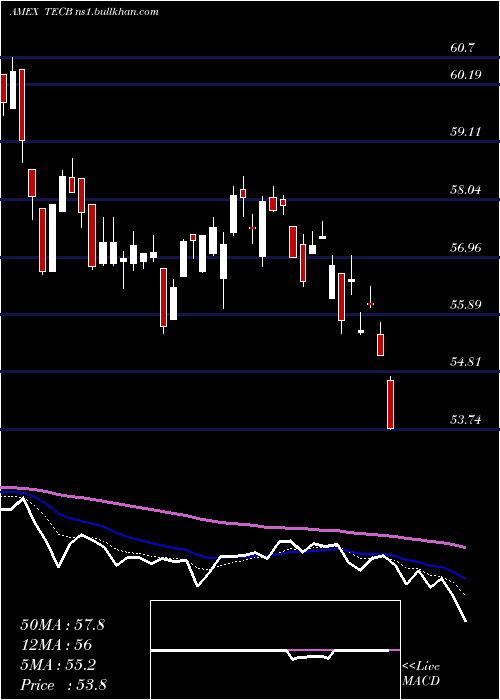Click the 12MA : 56 readout
500x700 pixels.
pyautogui.click(x=56, y=645)
